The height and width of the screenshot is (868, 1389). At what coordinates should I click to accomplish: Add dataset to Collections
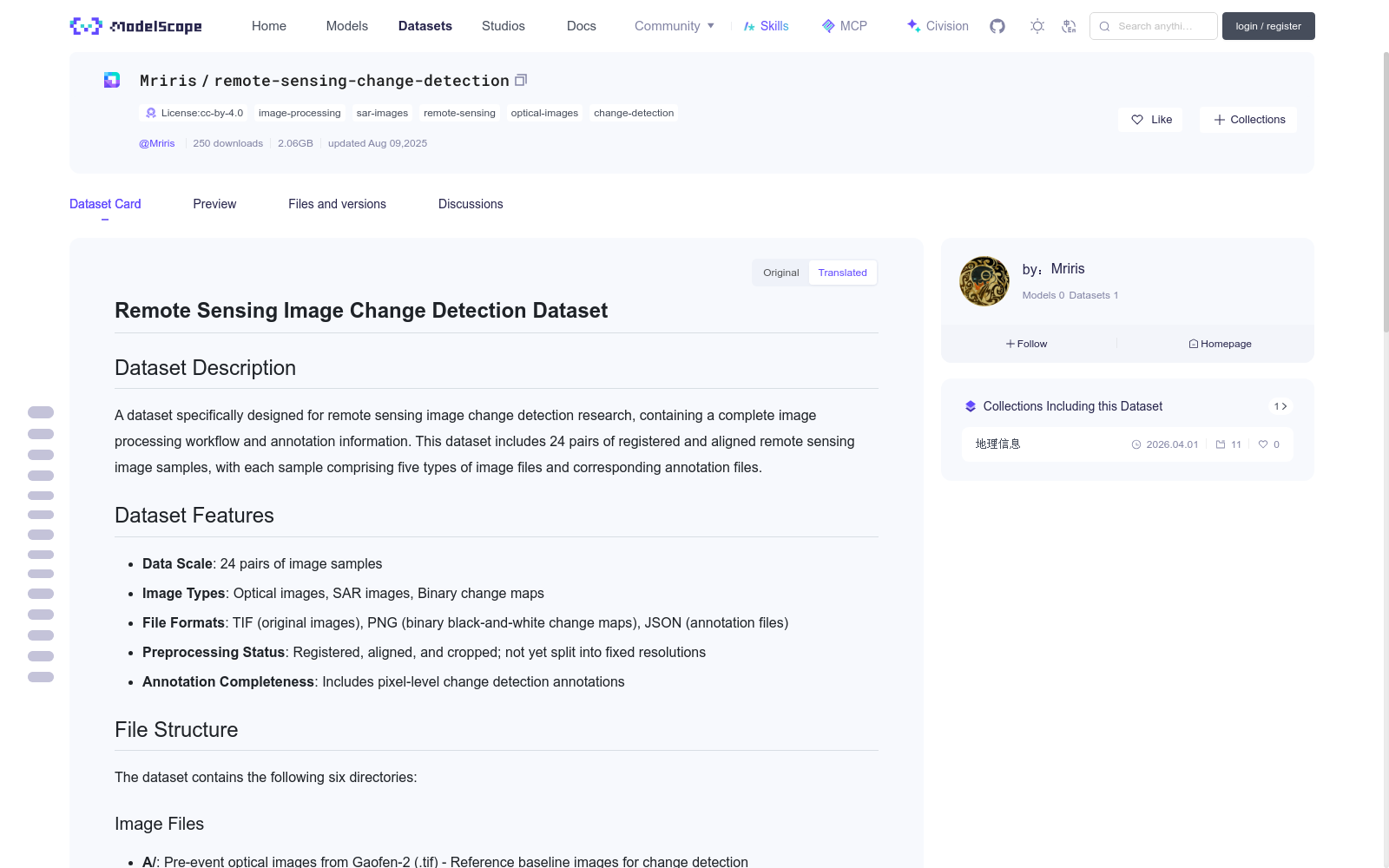(x=1248, y=120)
